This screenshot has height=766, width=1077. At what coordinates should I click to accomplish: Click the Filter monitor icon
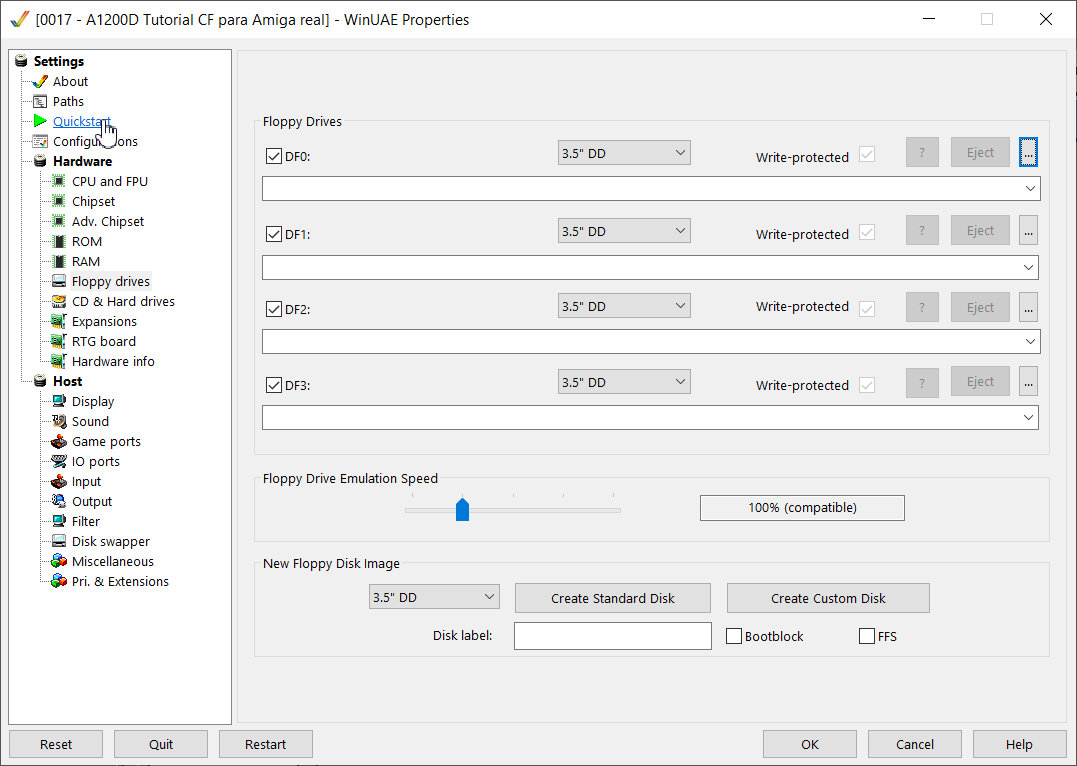pos(59,521)
